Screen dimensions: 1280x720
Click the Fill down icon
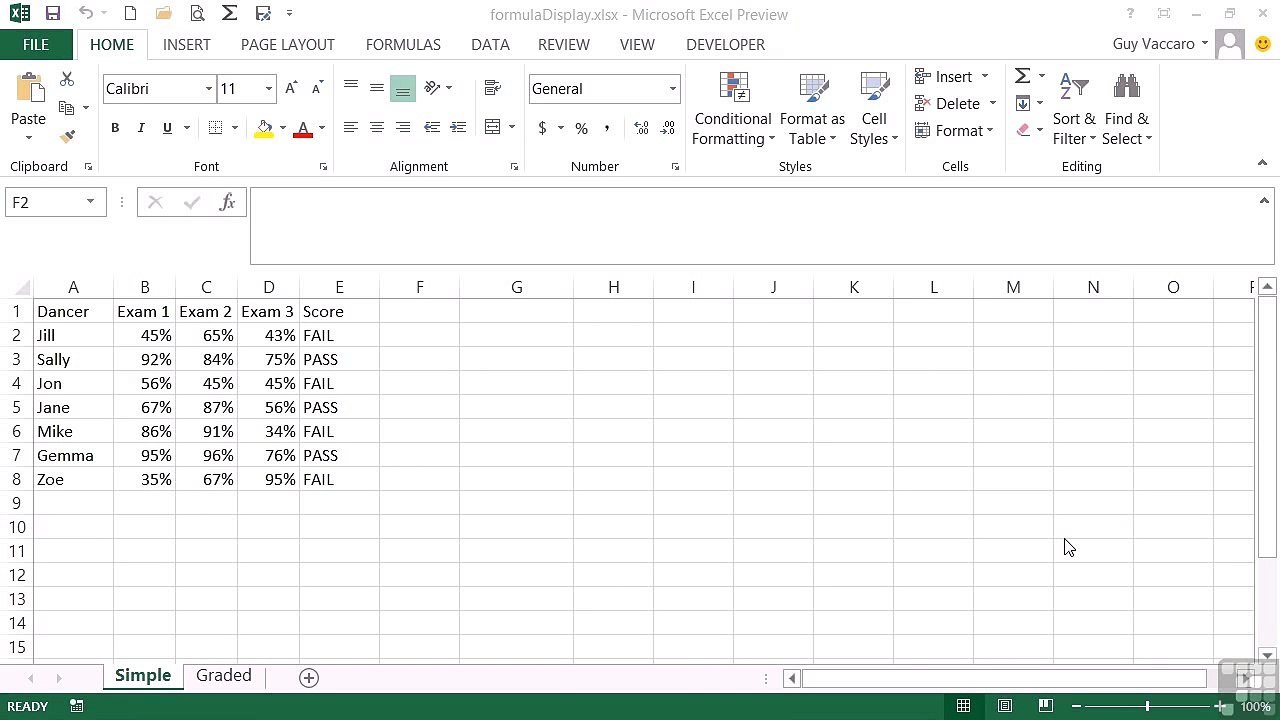pos(1022,103)
